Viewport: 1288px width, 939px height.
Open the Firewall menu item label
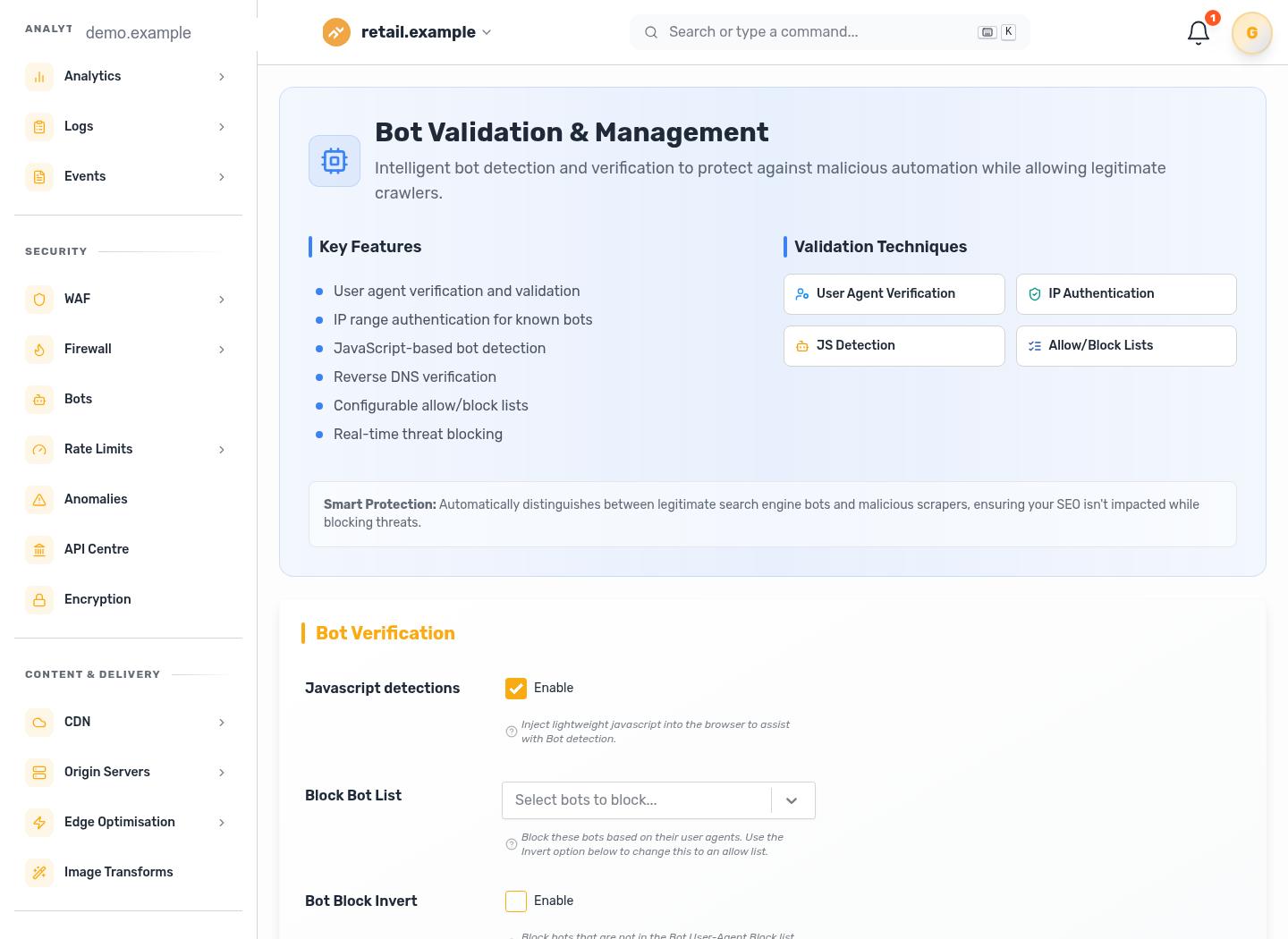88,350
